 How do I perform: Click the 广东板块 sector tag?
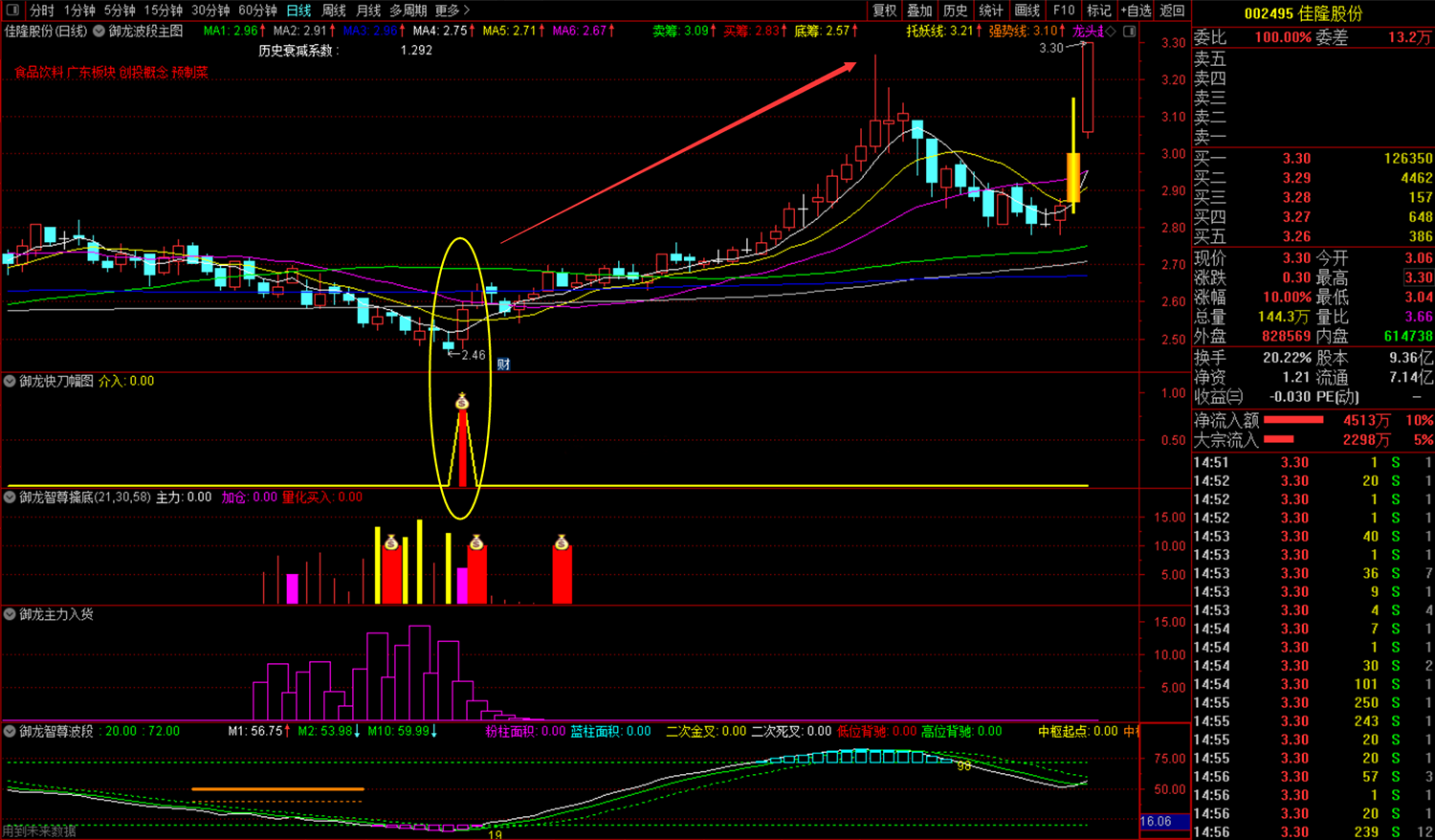(x=91, y=72)
